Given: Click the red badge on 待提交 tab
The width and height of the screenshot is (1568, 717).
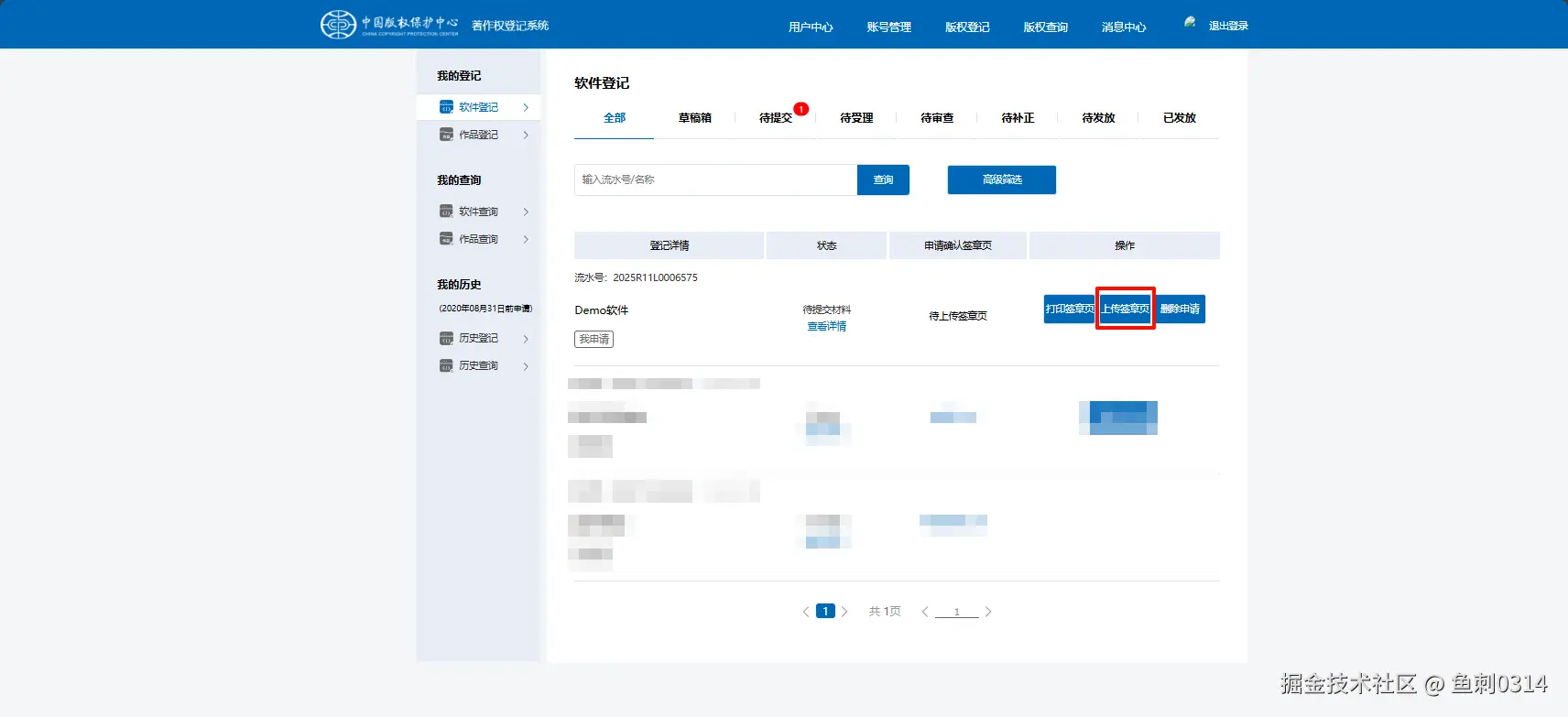Looking at the screenshot, I should point(800,109).
